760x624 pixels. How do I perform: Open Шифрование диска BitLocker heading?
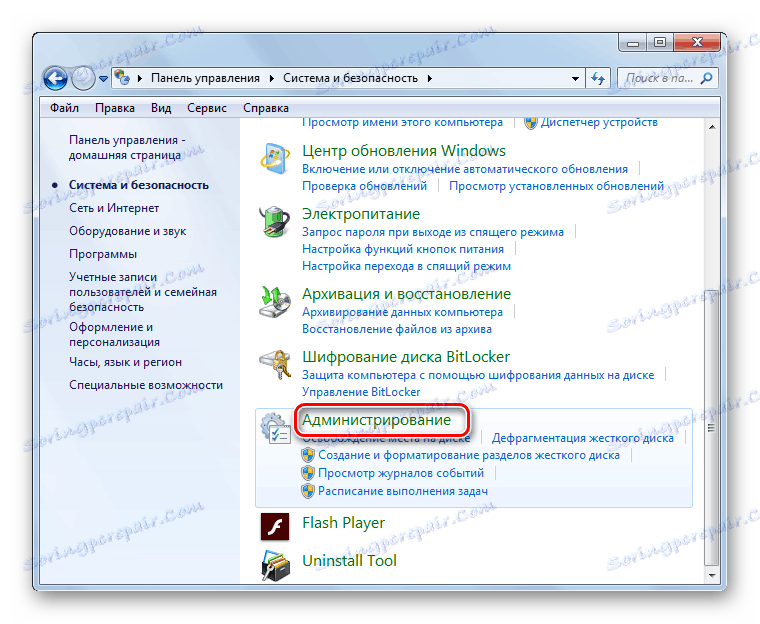[x=406, y=357]
